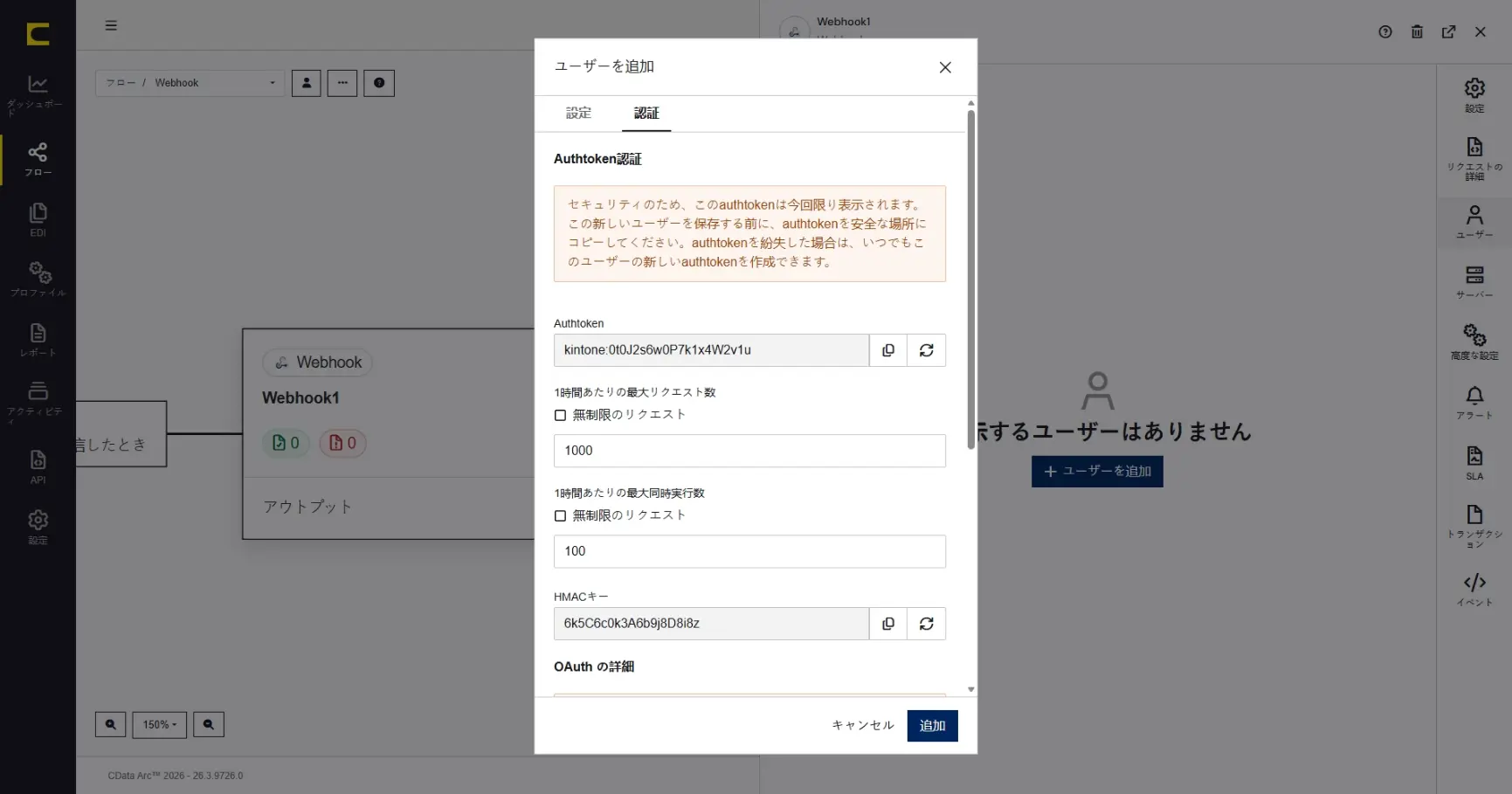Viewport: 1512px width, 794px height.
Task: Select the 認証 tab in dialog
Action: (646, 113)
